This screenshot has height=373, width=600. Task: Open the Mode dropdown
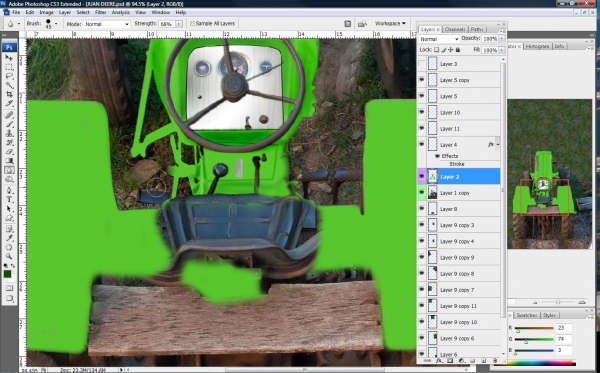pyautogui.click(x=107, y=24)
